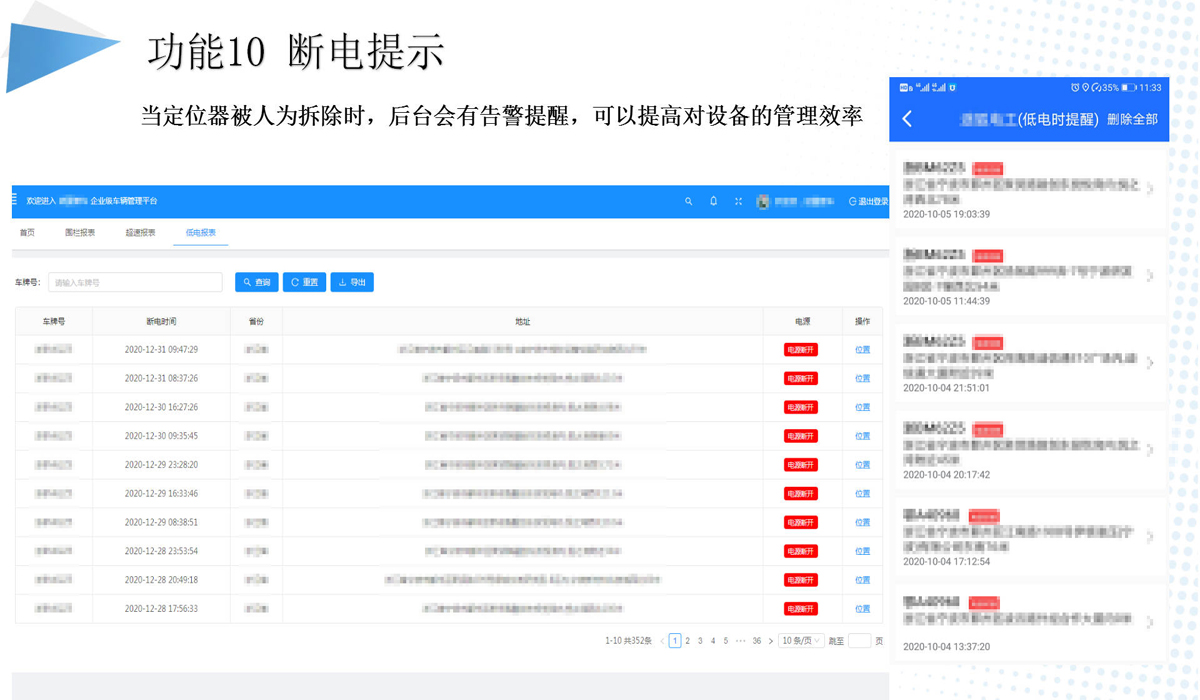The height and width of the screenshot is (700, 1200).
Task: Switch to the 围栏报表 tab
Action: click(x=80, y=233)
